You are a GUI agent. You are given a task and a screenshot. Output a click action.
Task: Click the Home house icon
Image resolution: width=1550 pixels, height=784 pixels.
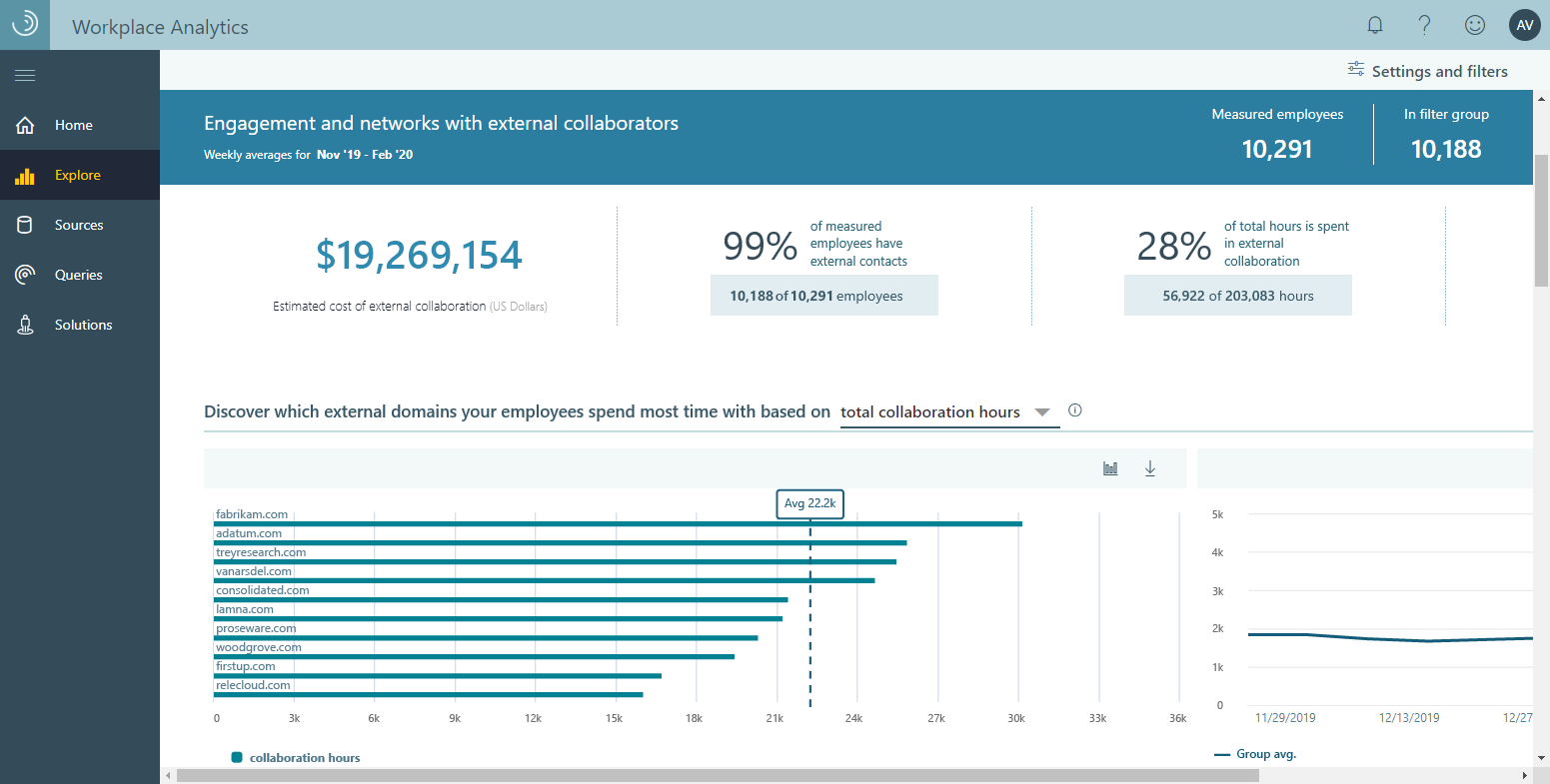25,125
